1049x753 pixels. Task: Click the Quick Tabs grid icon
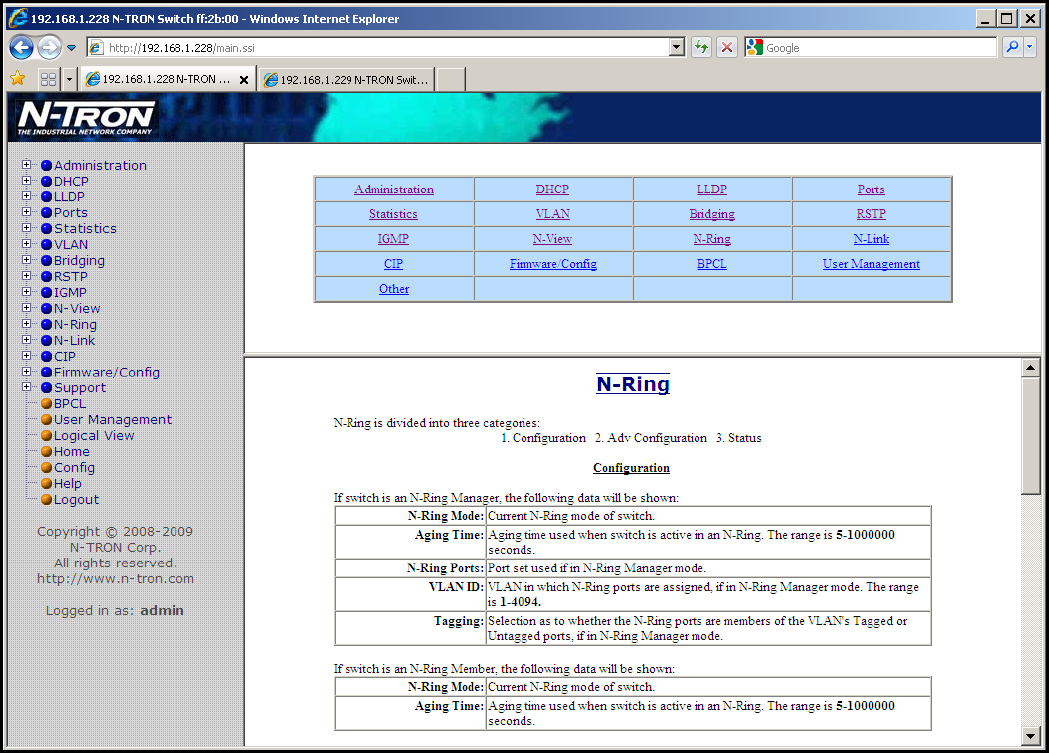pyautogui.click(x=48, y=79)
